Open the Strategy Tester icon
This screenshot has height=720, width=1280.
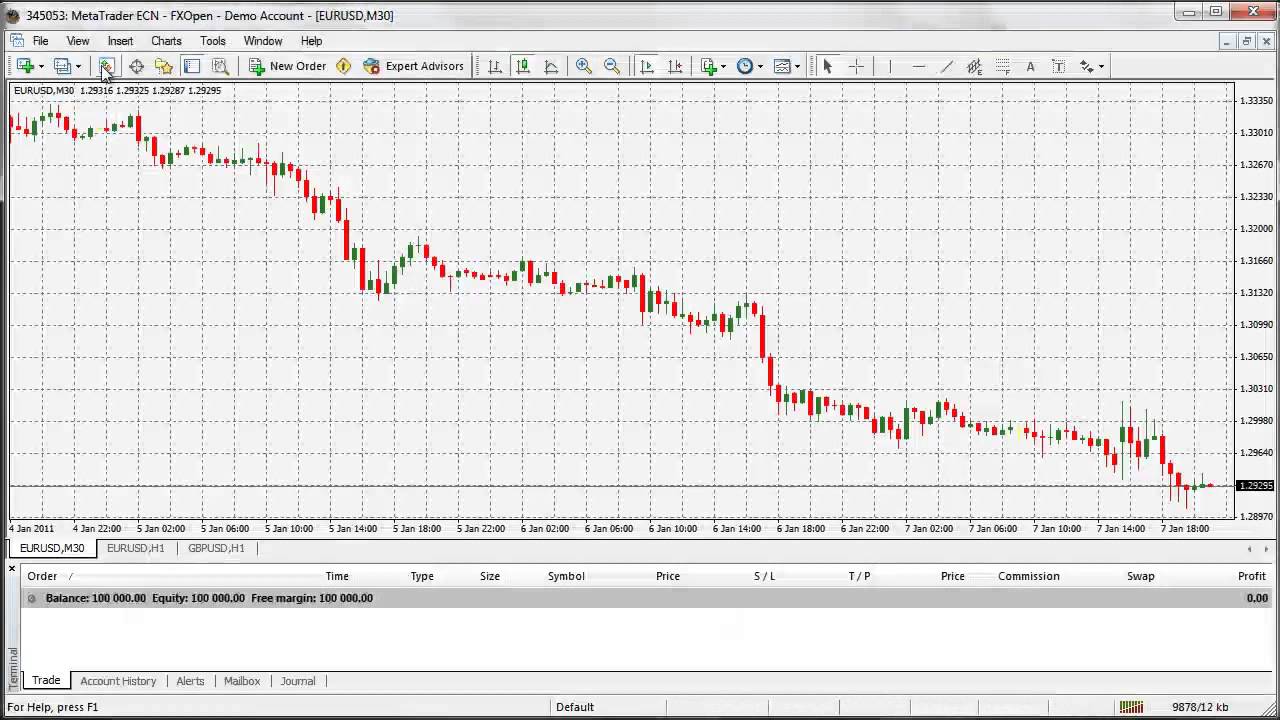tap(220, 66)
